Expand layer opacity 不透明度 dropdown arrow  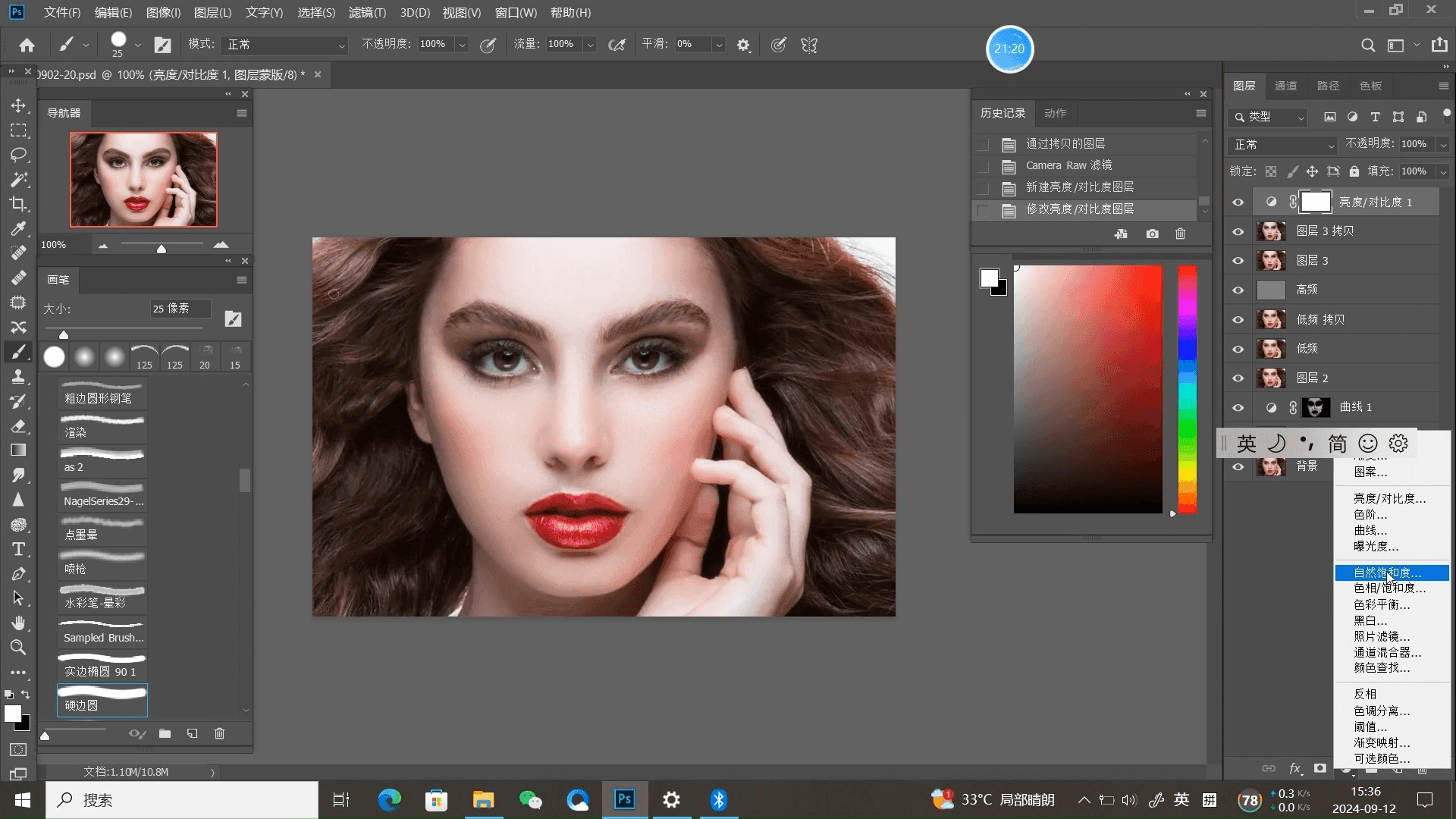(x=1443, y=144)
